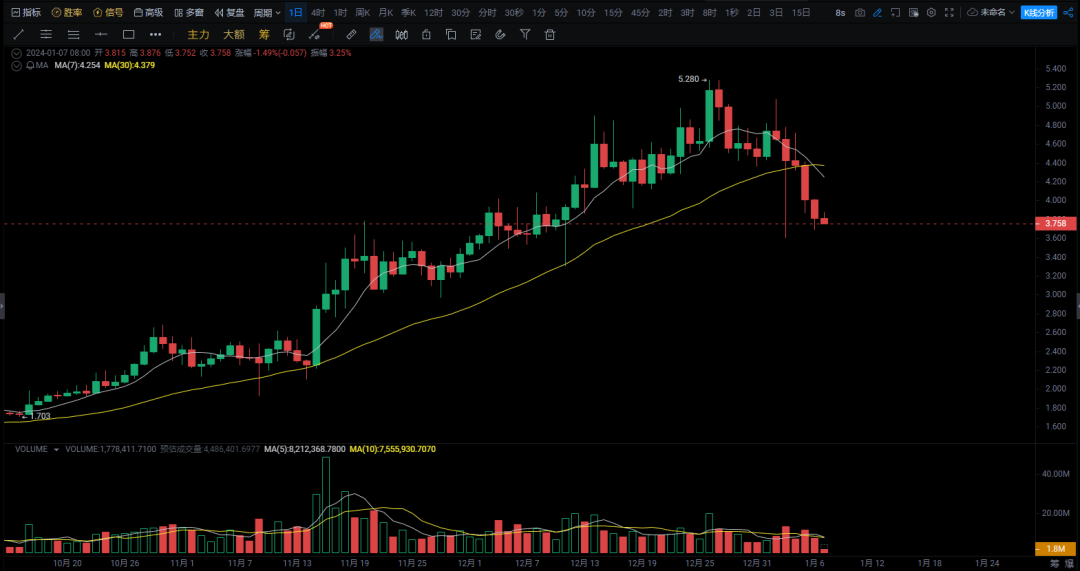Click the 筹 chip distribution button
1080x571 pixels.
point(264,34)
